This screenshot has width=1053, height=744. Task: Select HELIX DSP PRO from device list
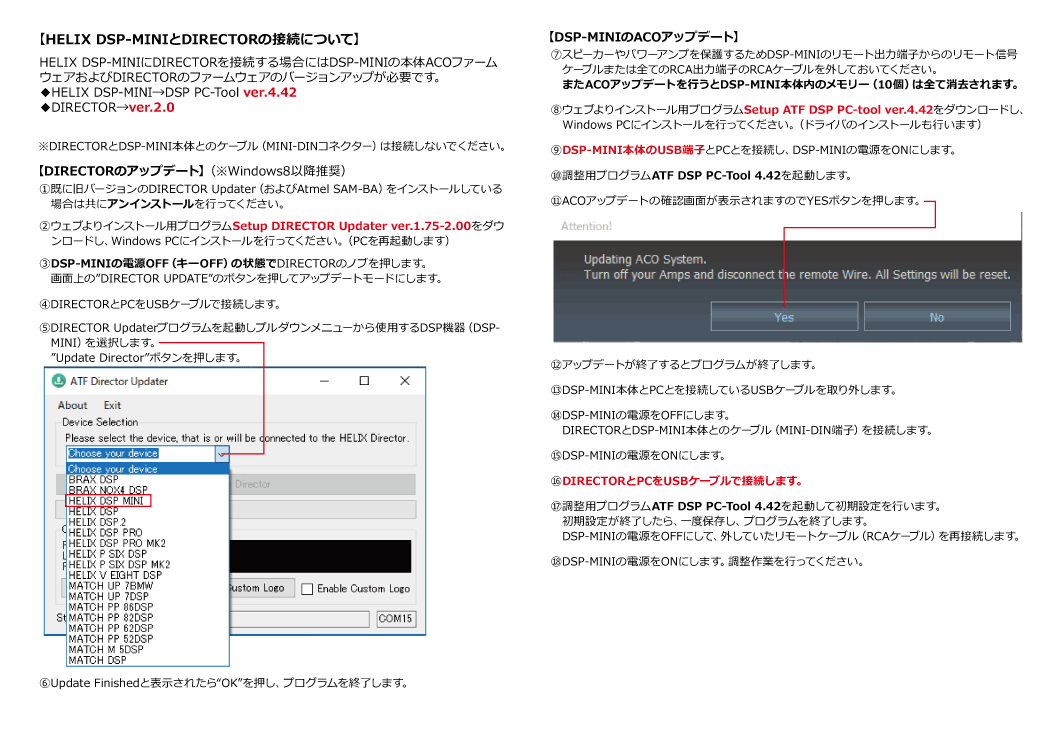point(148,532)
